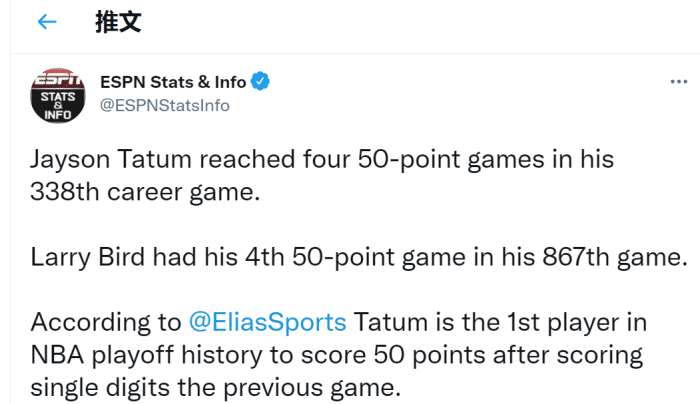The height and width of the screenshot is (404, 700).
Task: Click the blue verified badge
Action: point(260,81)
